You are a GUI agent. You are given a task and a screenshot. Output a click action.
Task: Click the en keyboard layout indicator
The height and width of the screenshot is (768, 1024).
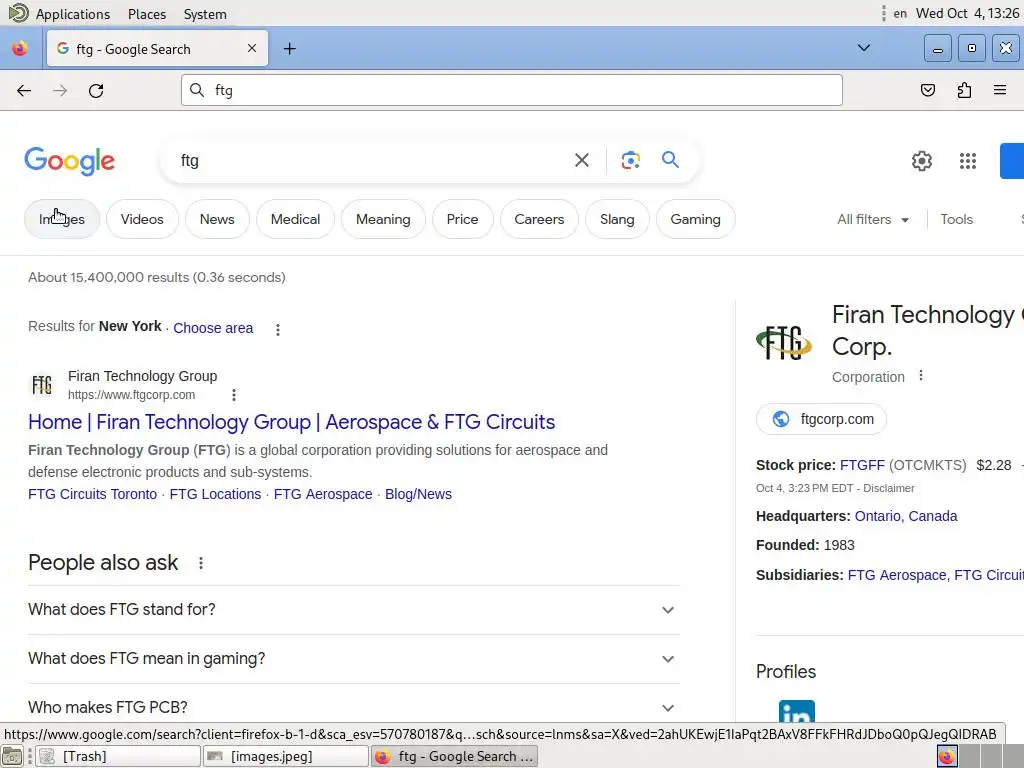900,13
